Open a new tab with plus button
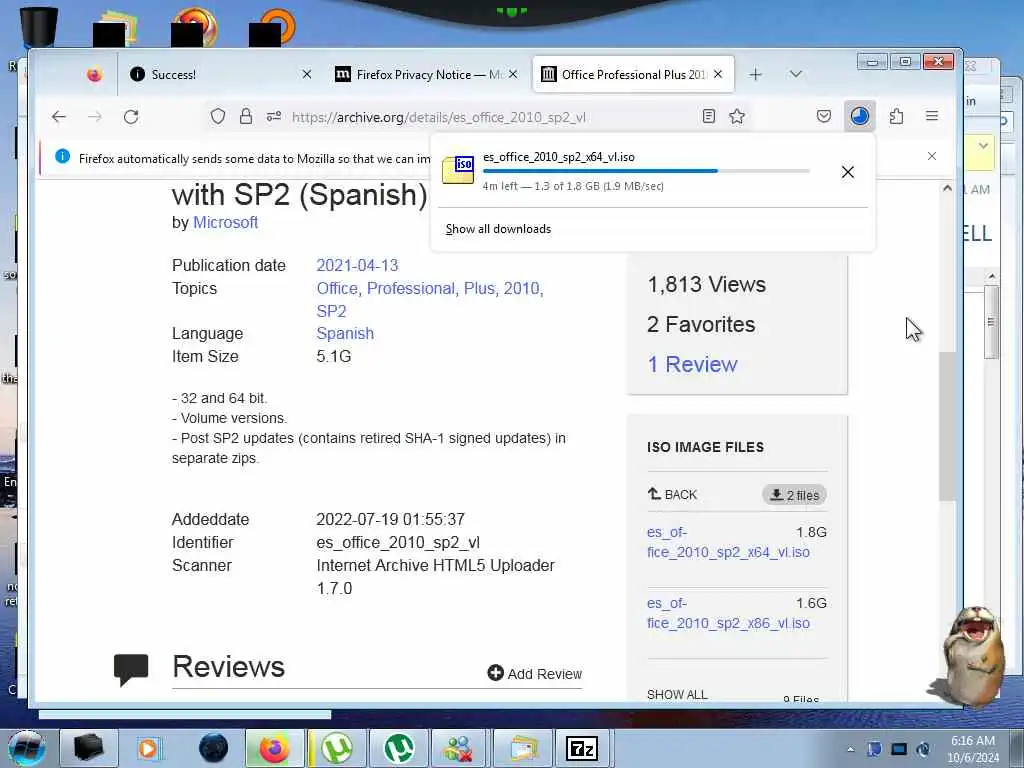The height and width of the screenshot is (768, 1024). [756, 74]
